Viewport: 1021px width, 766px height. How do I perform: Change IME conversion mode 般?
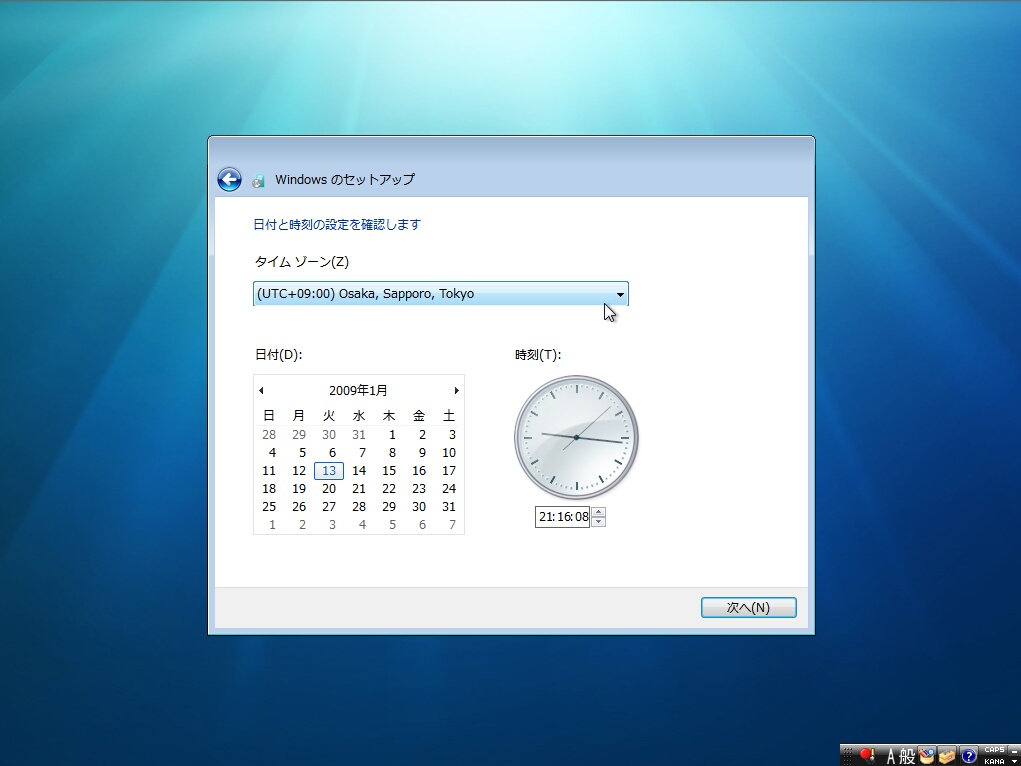pyautogui.click(x=908, y=756)
